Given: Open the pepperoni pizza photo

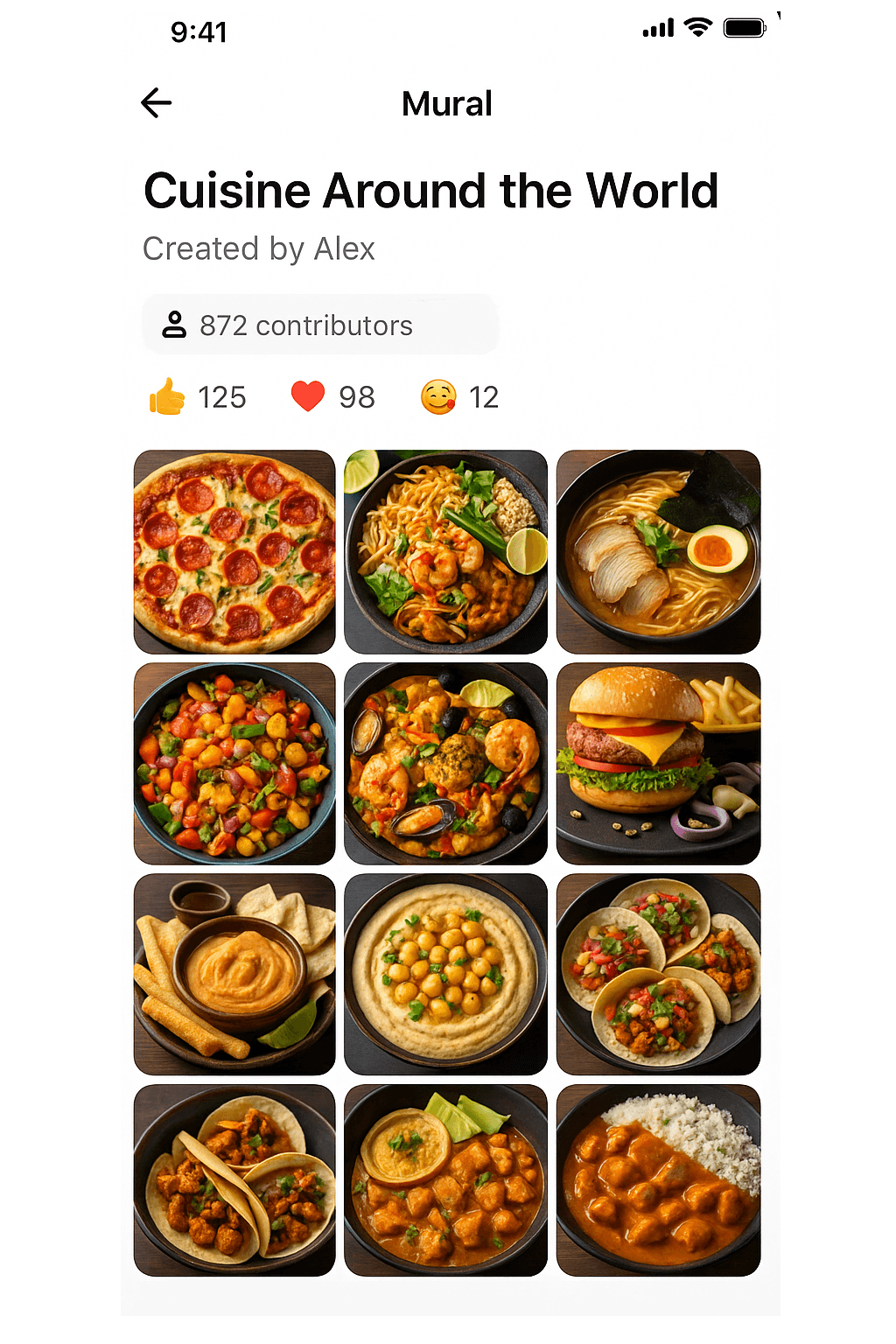Looking at the screenshot, I should [234, 552].
